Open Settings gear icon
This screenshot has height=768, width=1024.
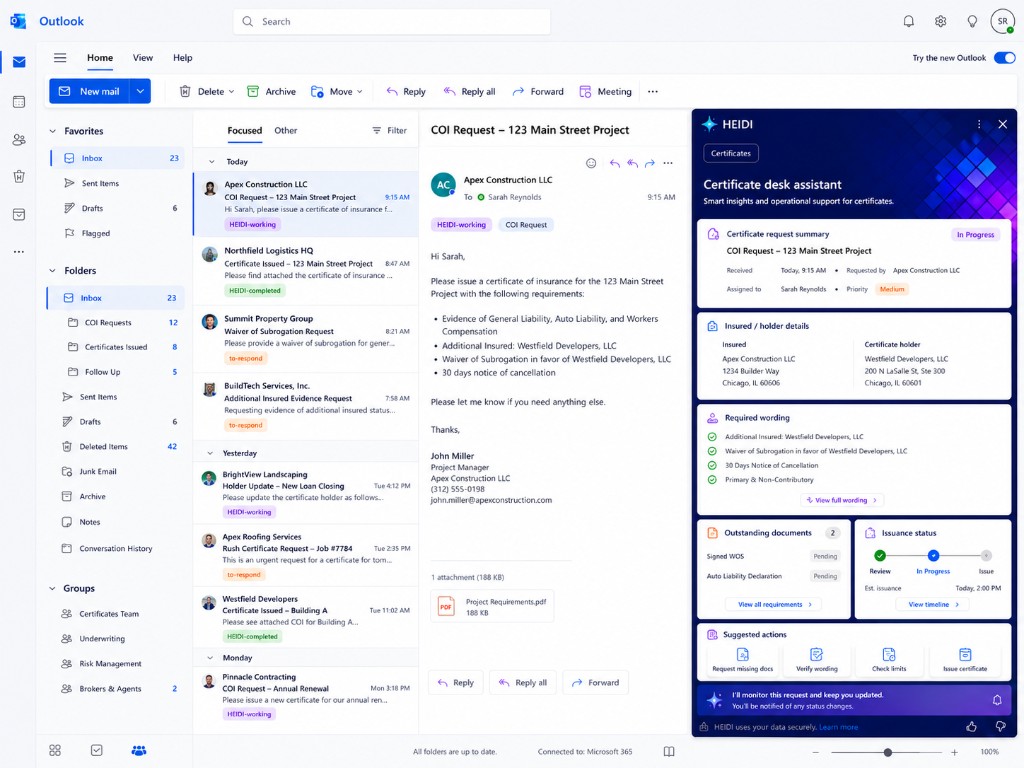(x=940, y=22)
